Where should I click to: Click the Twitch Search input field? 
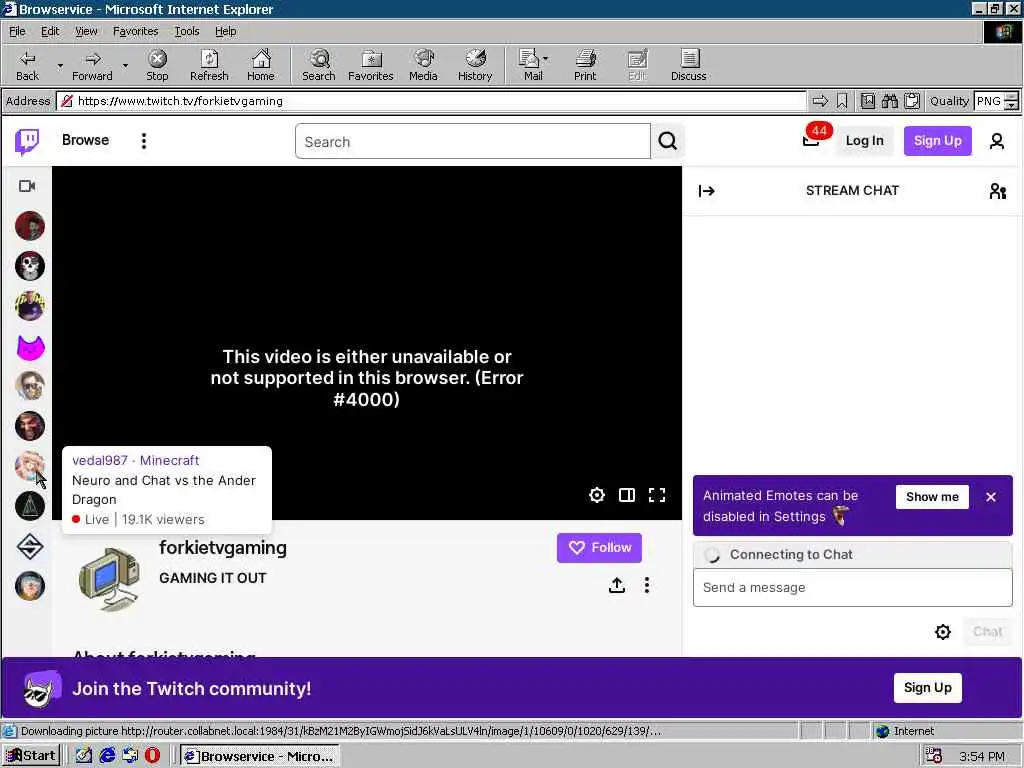pyautogui.click(x=473, y=142)
